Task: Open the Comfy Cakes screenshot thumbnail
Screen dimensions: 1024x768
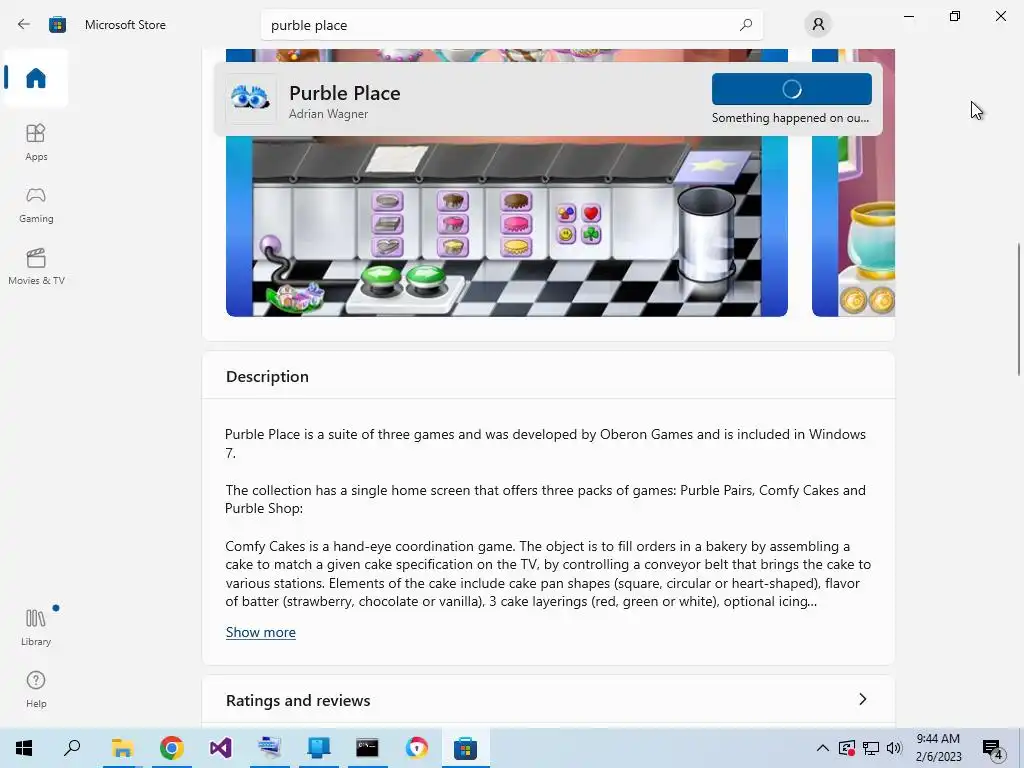Action: point(507,226)
